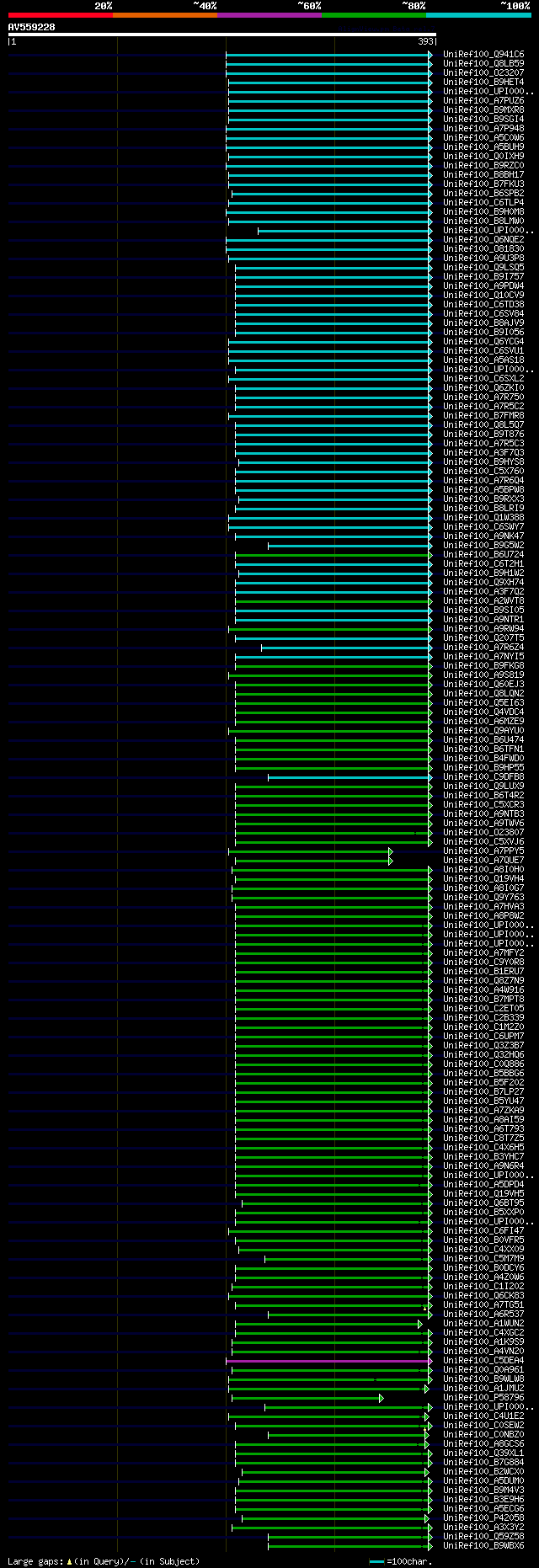Select label UniRef100_C2B339

pyautogui.click(x=483, y=1018)
